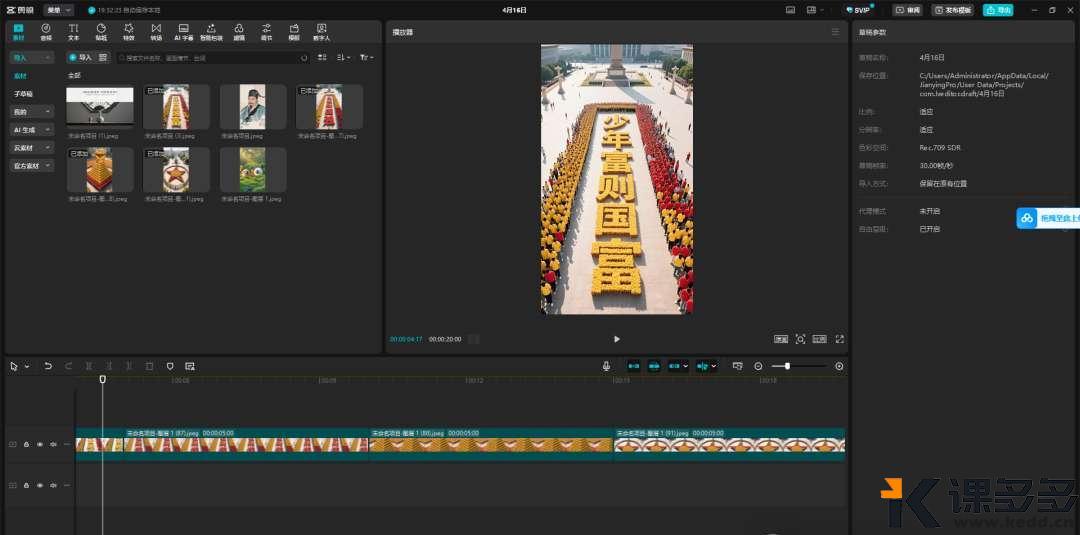The image size is (1080, 535).
Task: Click the zoom-in plus icon on timeline
Action: pyautogui.click(x=839, y=366)
